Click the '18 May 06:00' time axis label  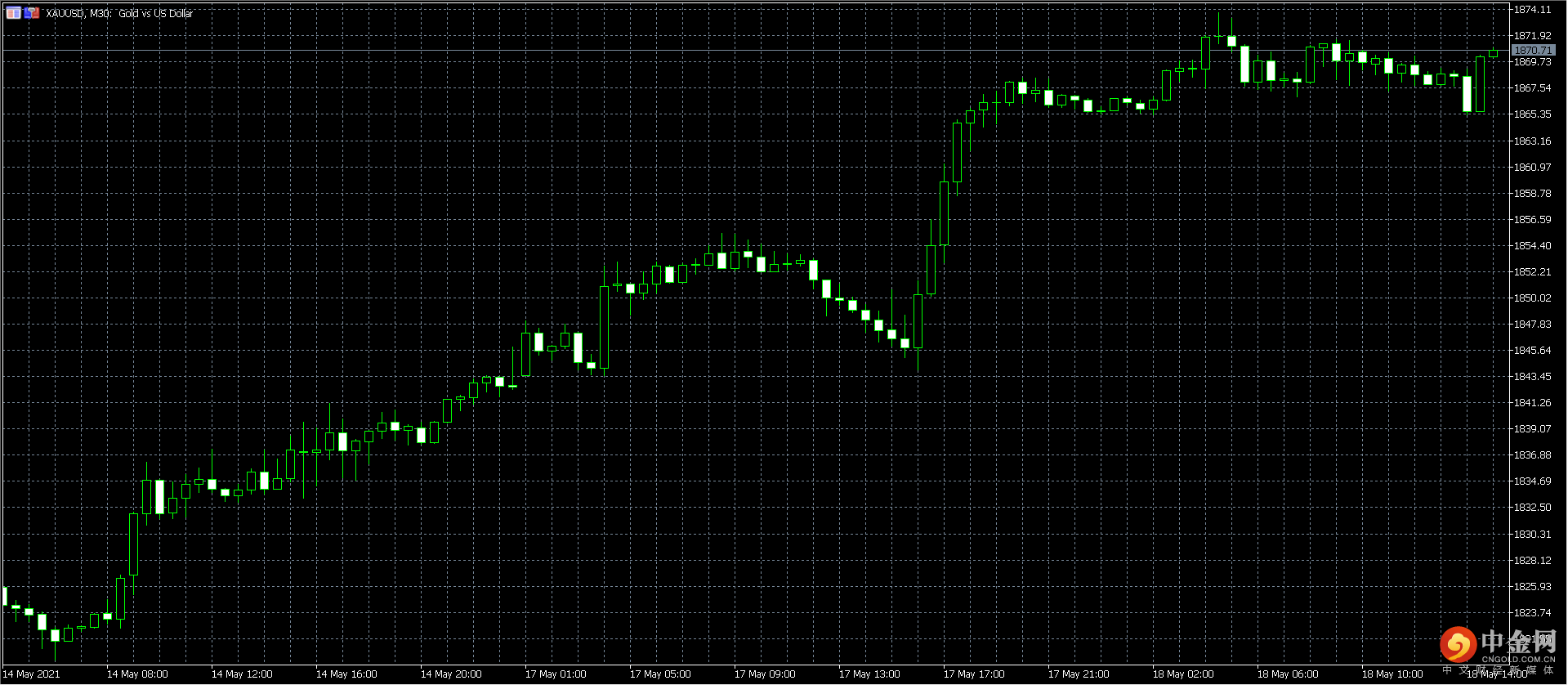tap(1288, 674)
